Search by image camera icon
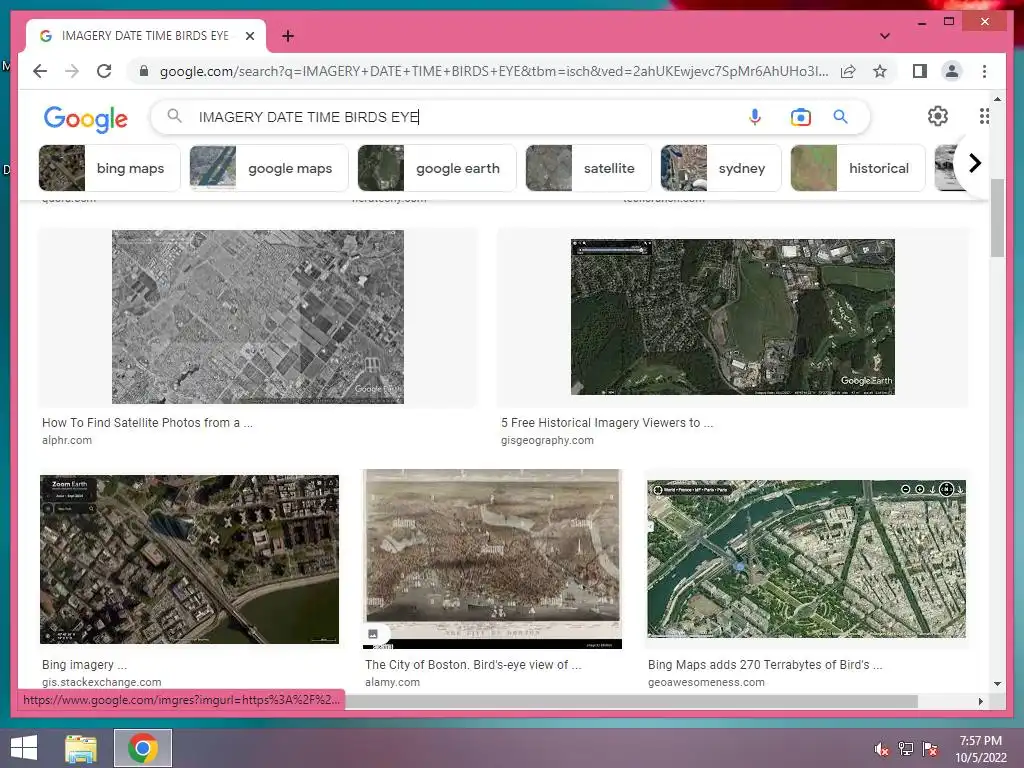Screen dimensions: 1024x768 click(x=801, y=117)
